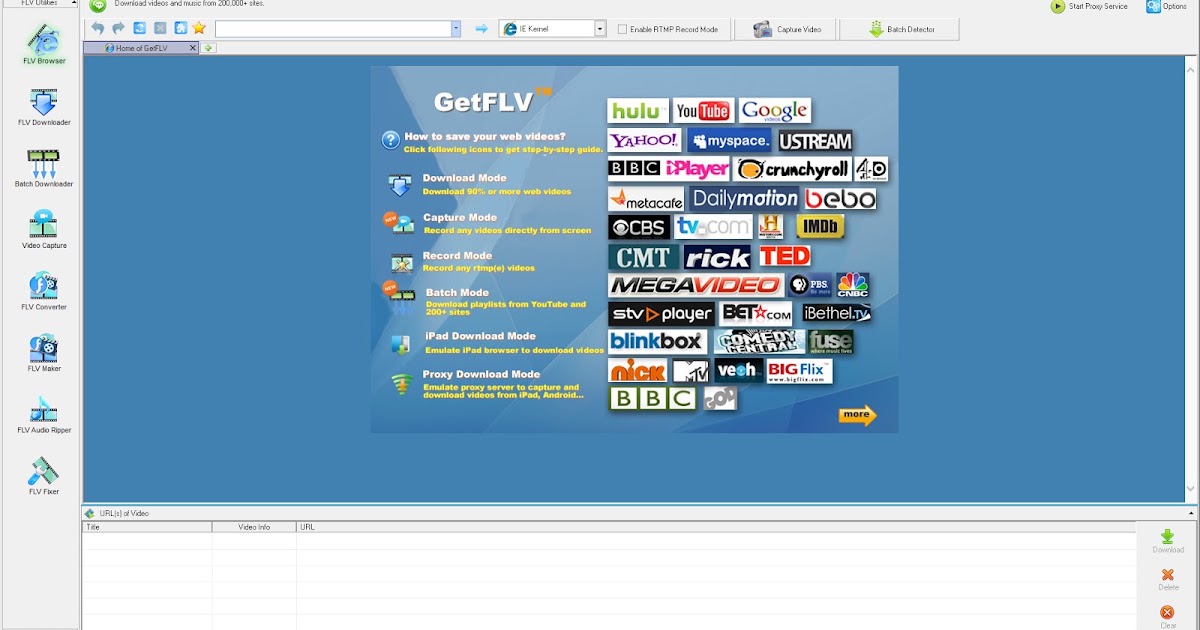This screenshot has width=1200, height=630.
Task: Click the yellow more arrow button
Action: tap(857, 415)
